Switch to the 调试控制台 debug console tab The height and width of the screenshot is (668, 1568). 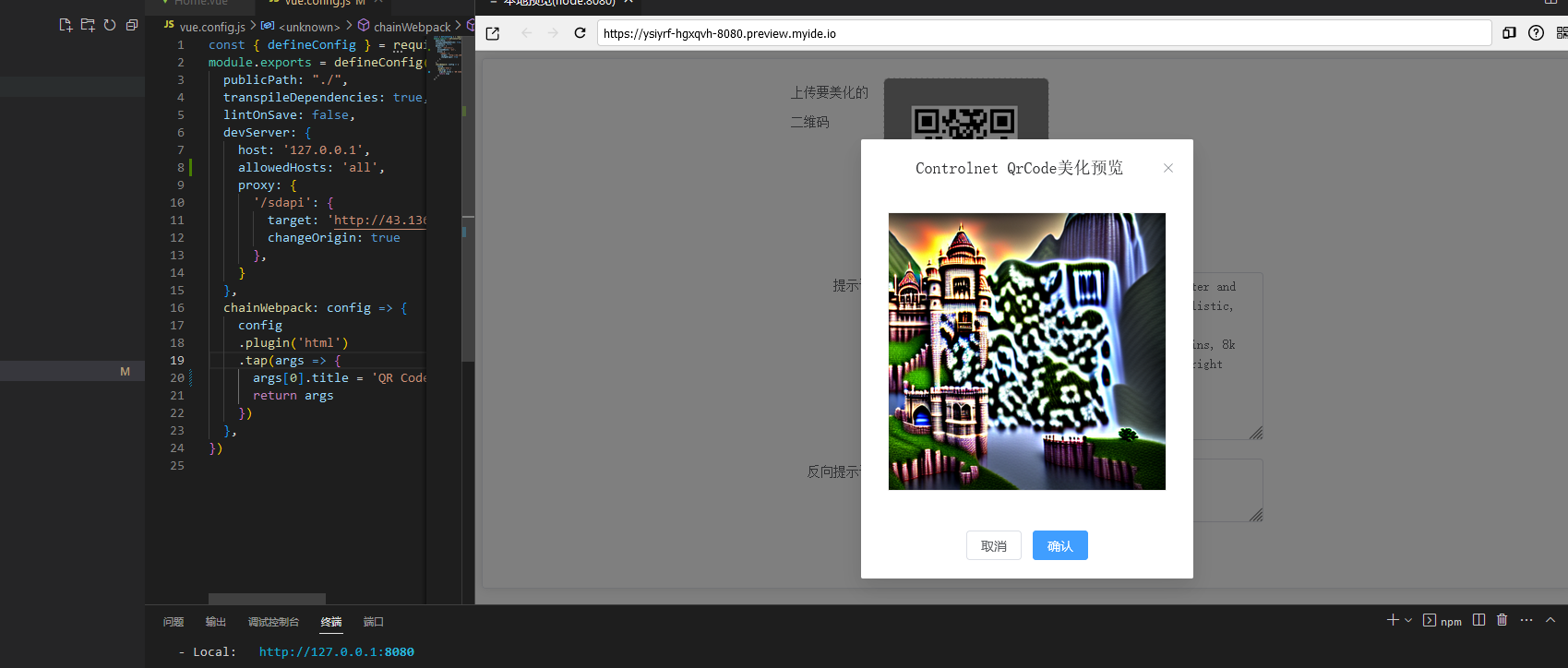pos(274,622)
